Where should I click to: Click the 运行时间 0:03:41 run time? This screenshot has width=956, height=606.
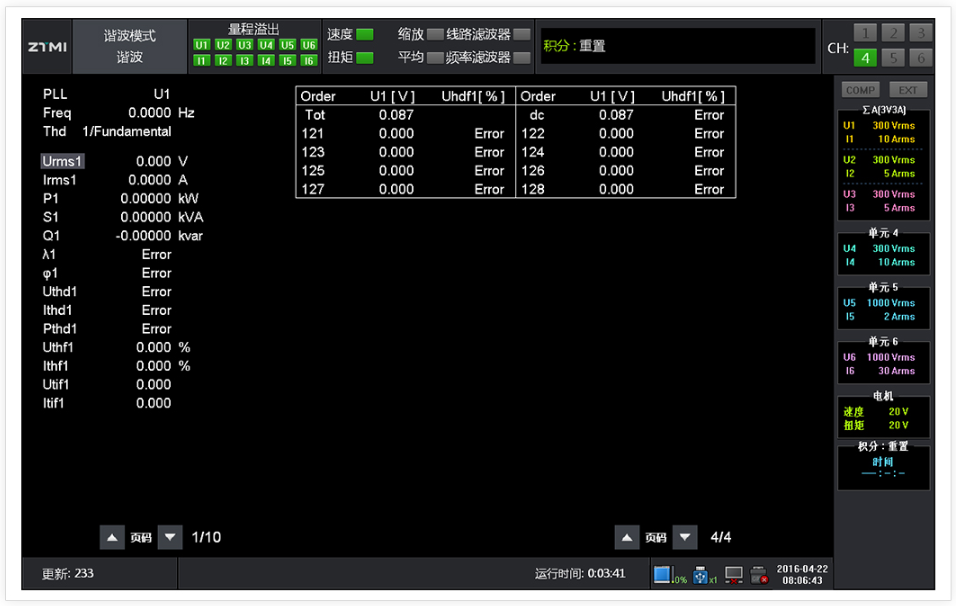tap(580, 574)
